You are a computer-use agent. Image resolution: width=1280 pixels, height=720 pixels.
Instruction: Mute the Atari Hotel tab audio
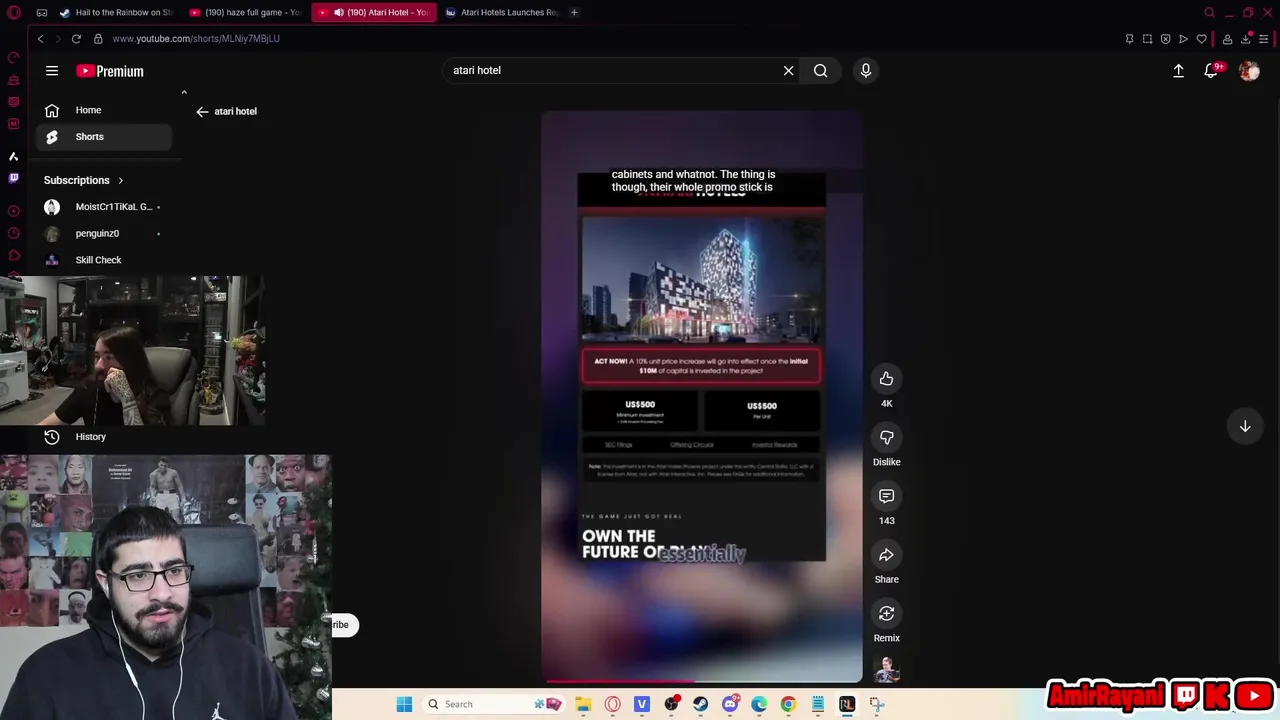(x=338, y=12)
